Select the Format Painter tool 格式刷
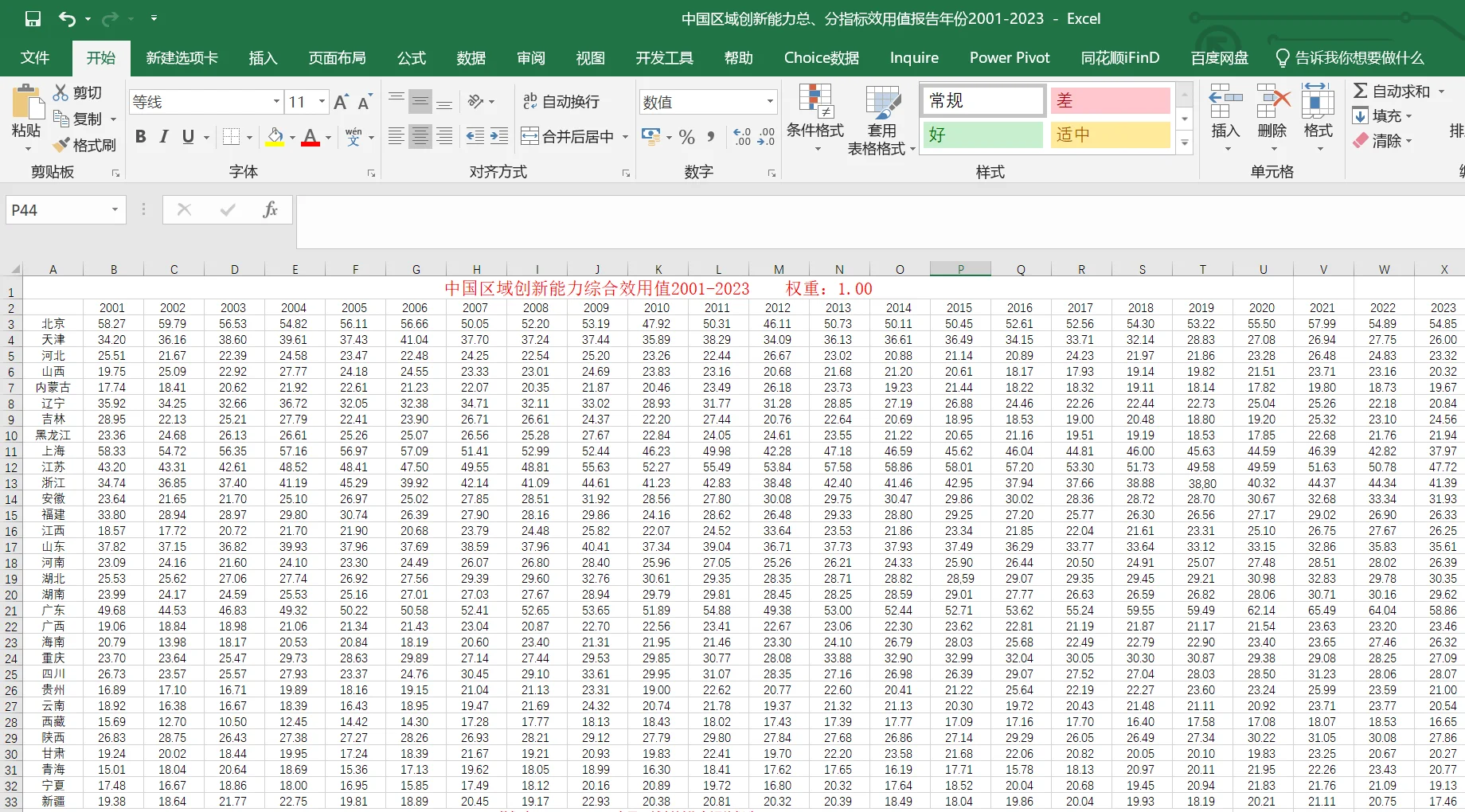 pos(85,144)
